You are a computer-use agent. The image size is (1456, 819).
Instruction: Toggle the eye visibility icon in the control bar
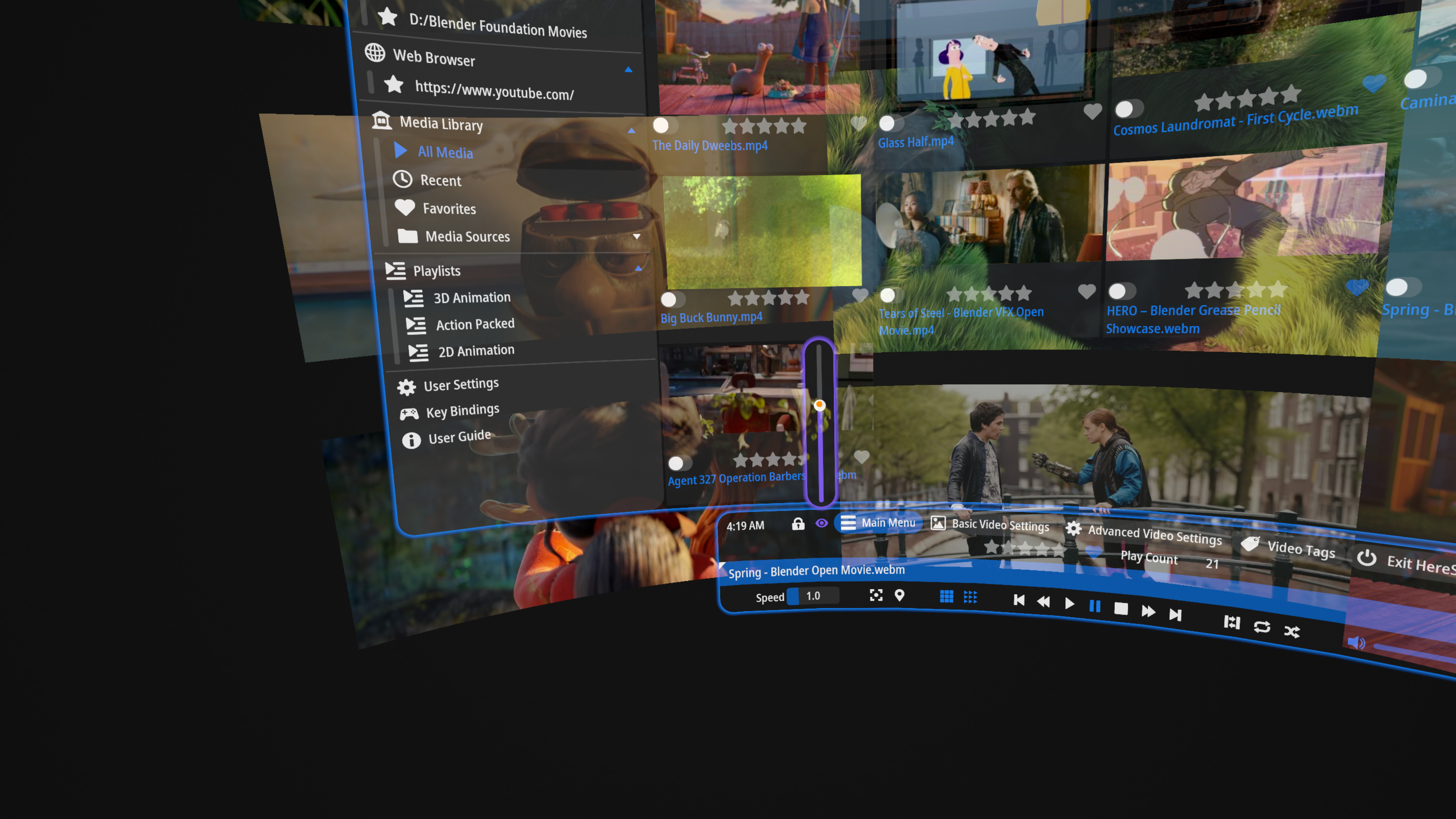(822, 523)
